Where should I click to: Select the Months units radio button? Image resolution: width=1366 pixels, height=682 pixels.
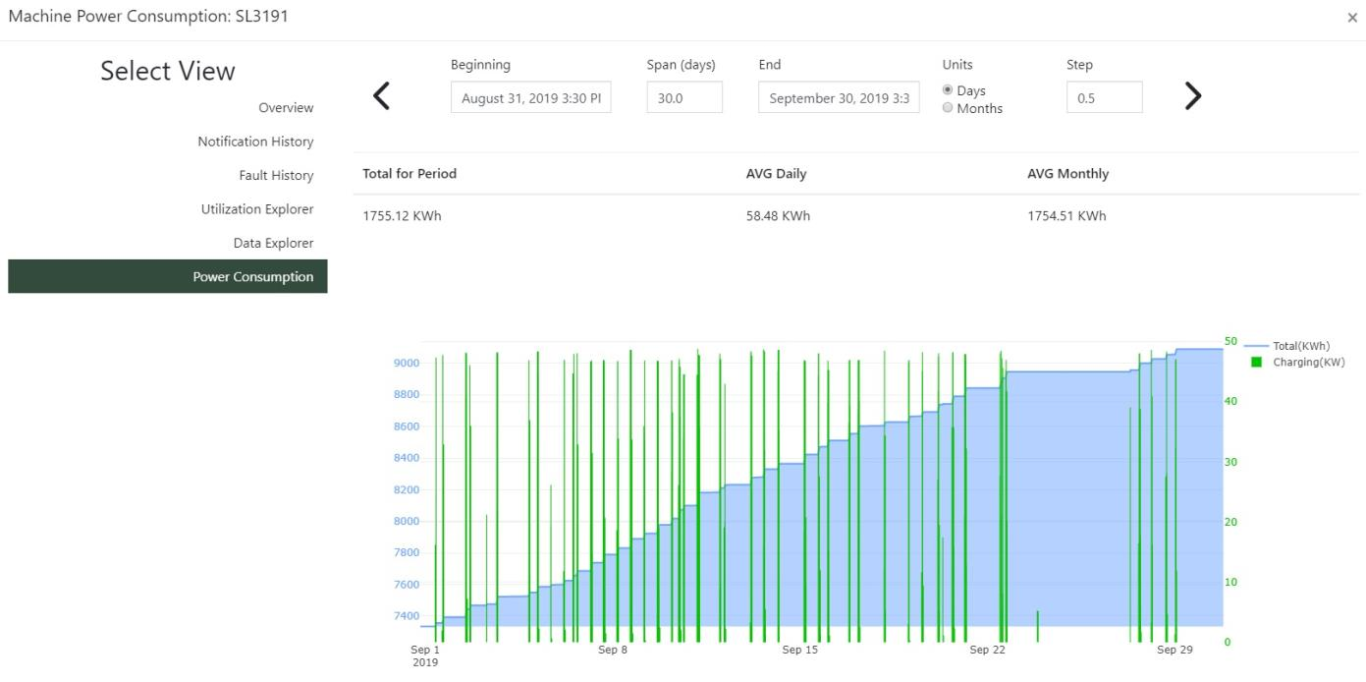(x=948, y=108)
